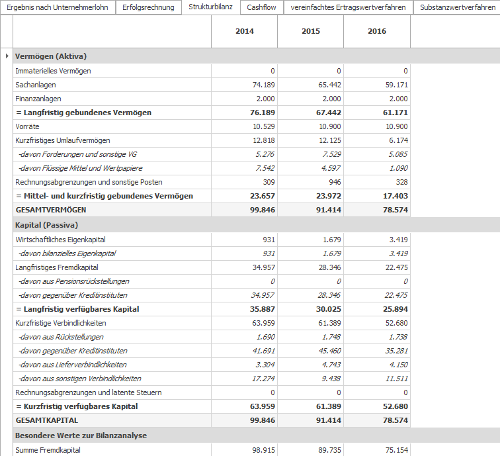The height and width of the screenshot is (456, 500).
Task: Select davon aus Rückstellungen row
Action: click(x=61, y=337)
